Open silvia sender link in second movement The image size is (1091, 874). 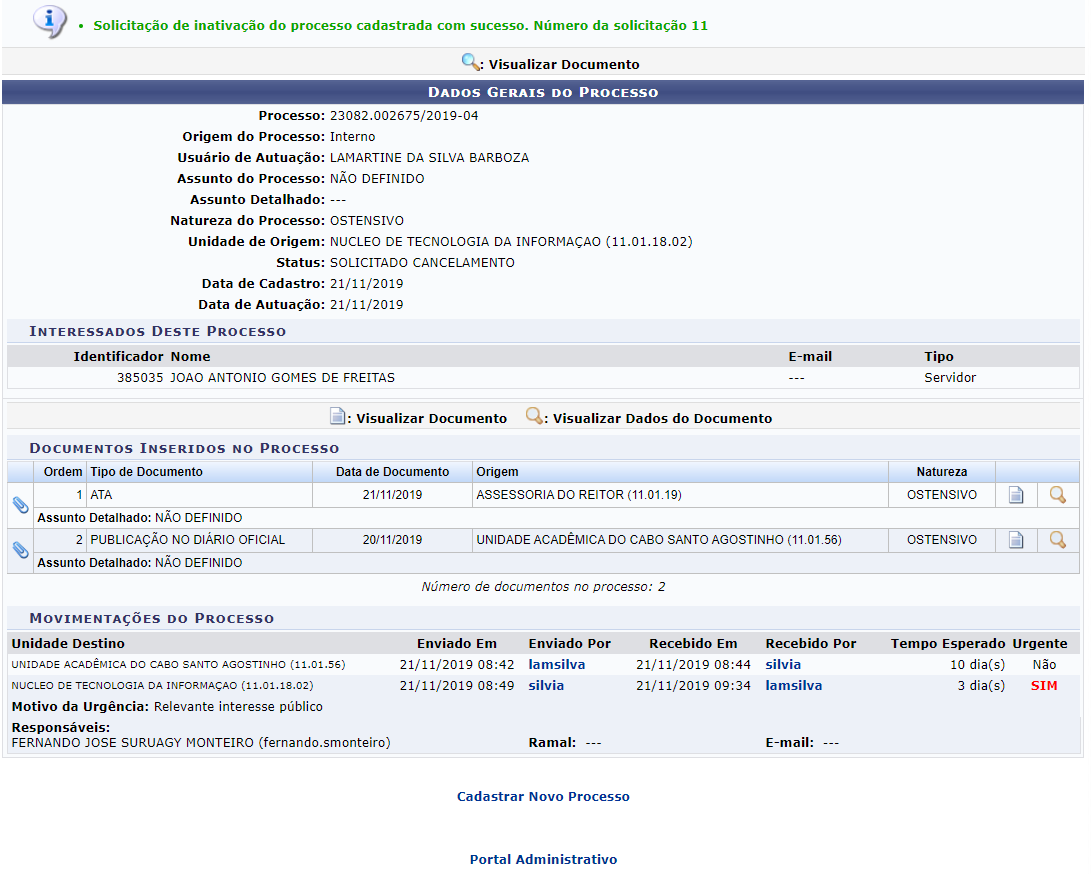(x=546, y=685)
